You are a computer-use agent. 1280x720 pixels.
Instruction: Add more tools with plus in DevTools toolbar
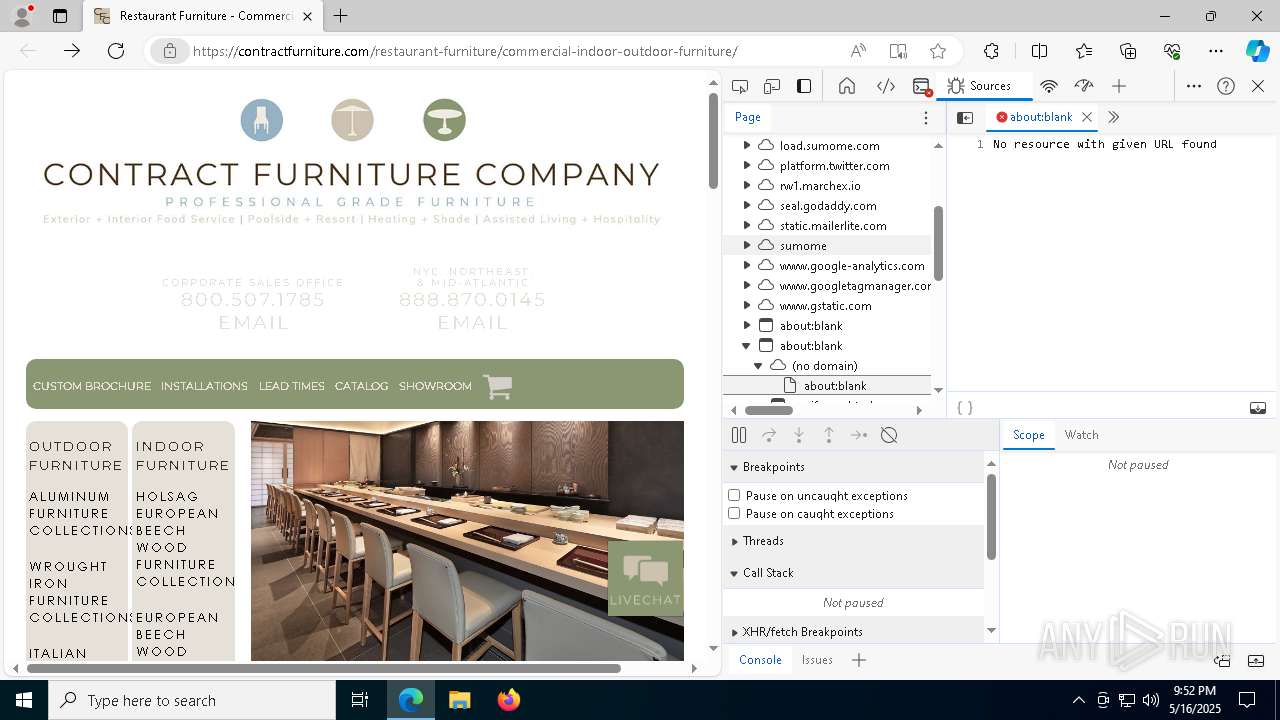[1119, 86]
